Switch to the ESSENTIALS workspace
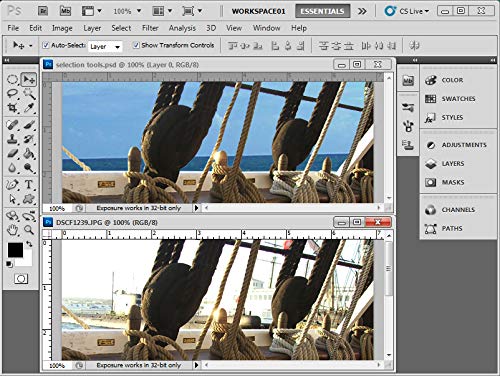The height and width of the screenshot is (376, 500). [322, 11]
